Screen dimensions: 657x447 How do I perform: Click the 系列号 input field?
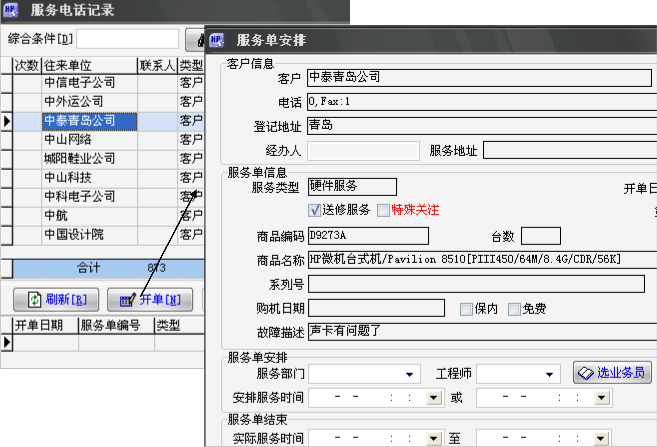(476, 284)
